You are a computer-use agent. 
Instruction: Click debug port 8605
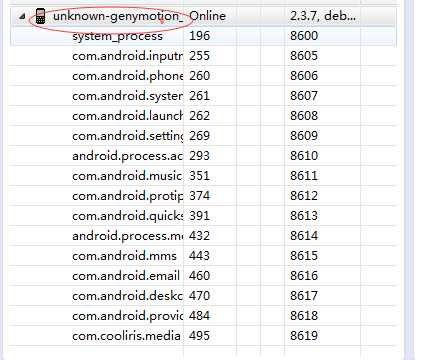tap(304, 56)
